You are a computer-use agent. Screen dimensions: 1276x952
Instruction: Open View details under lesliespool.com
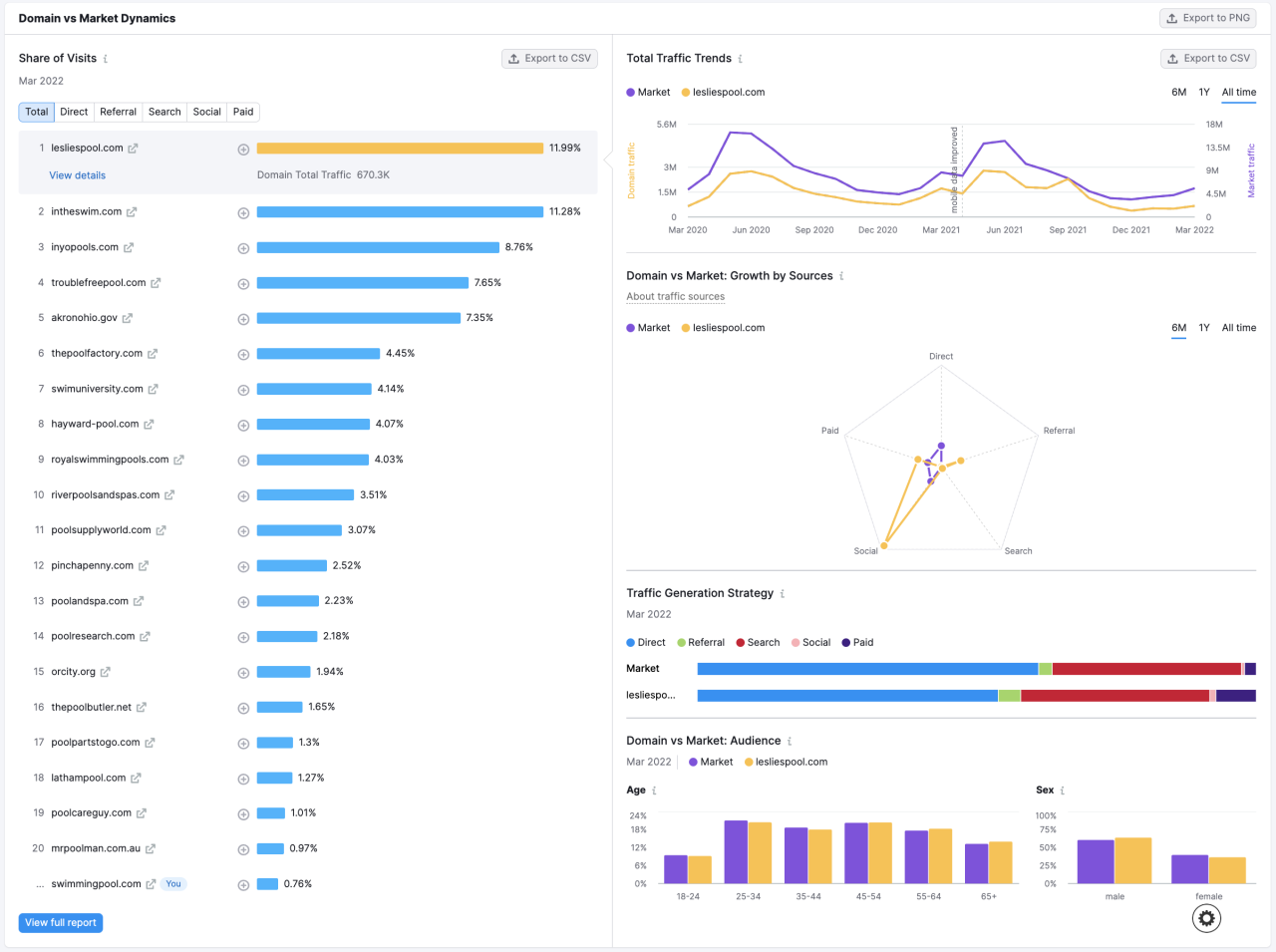(78, 175)
